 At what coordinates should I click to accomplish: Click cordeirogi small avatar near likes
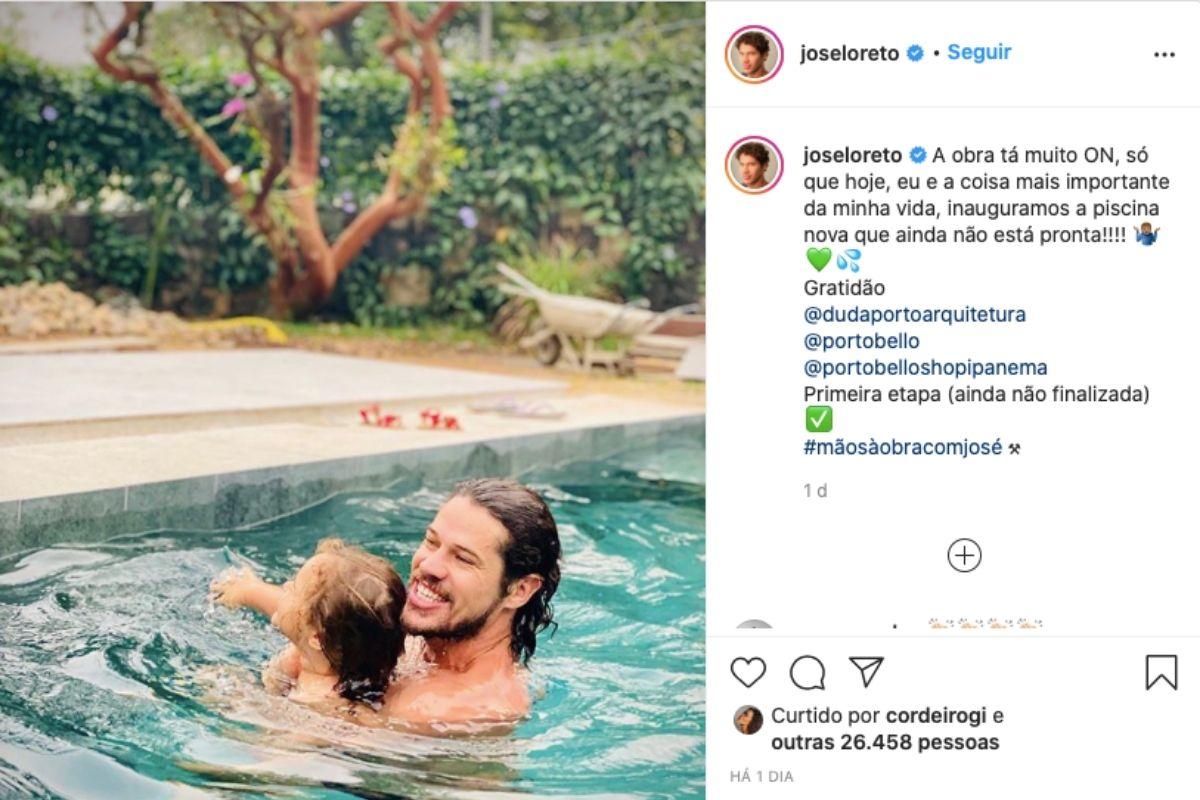pos(748,720)
